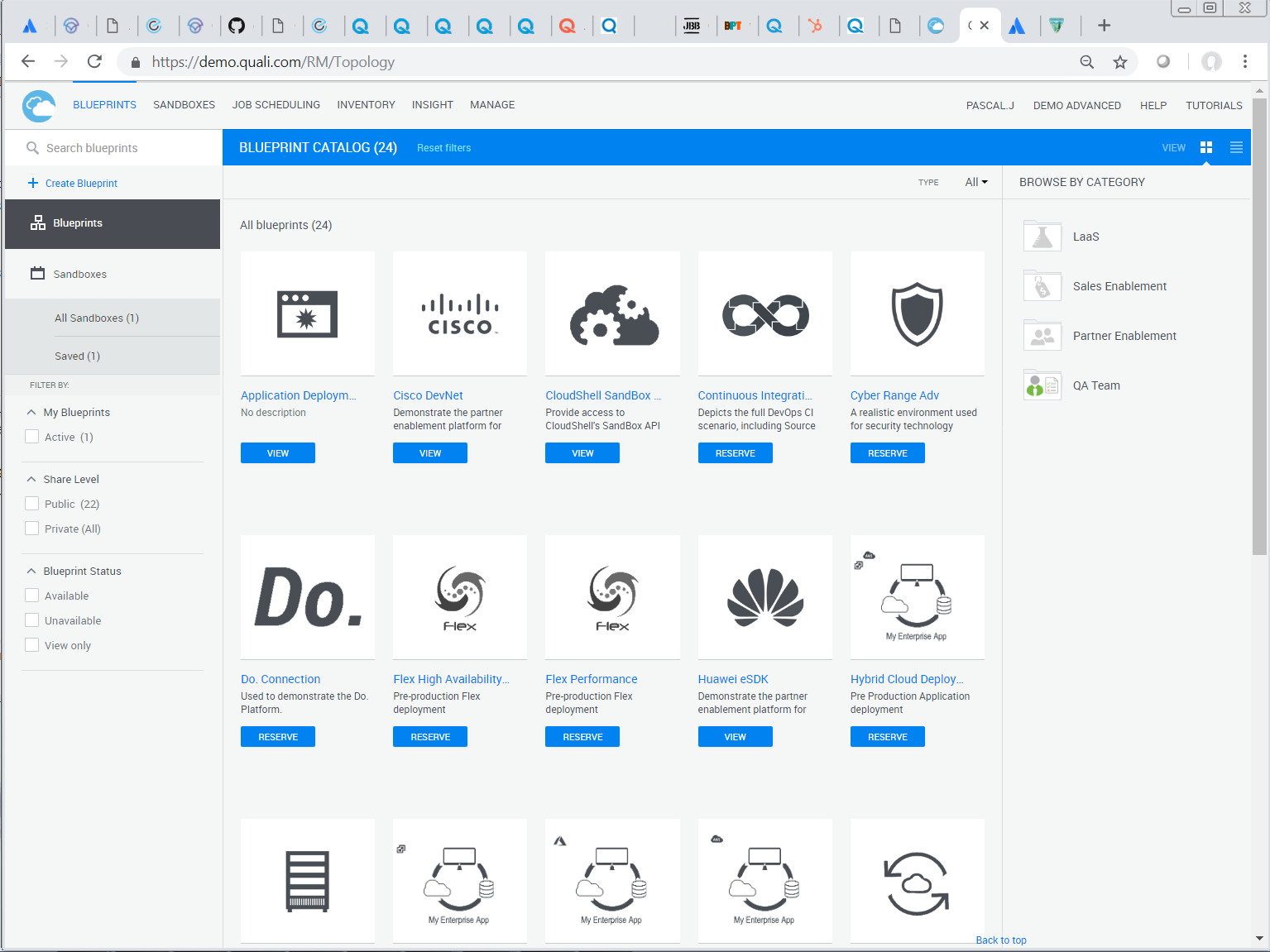Viewport: 1270px width, 952px height.
Task: Check the Private (All) checkbox
Action: [32, 529]
